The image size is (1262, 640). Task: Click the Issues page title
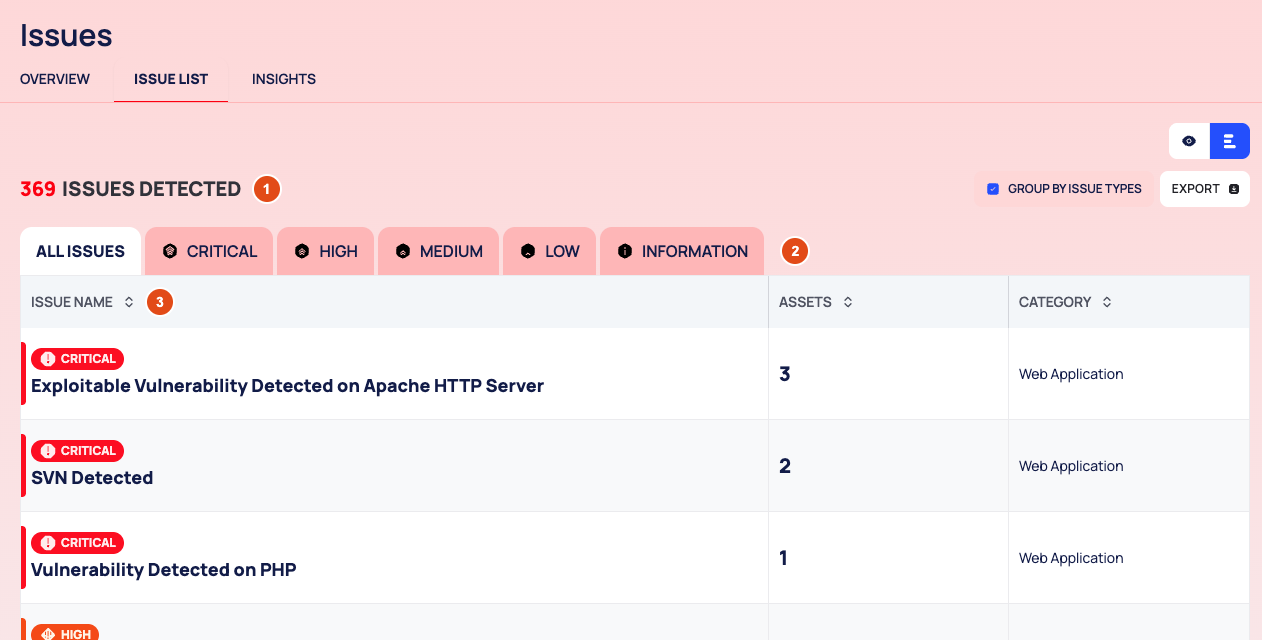tap(66, 36)
